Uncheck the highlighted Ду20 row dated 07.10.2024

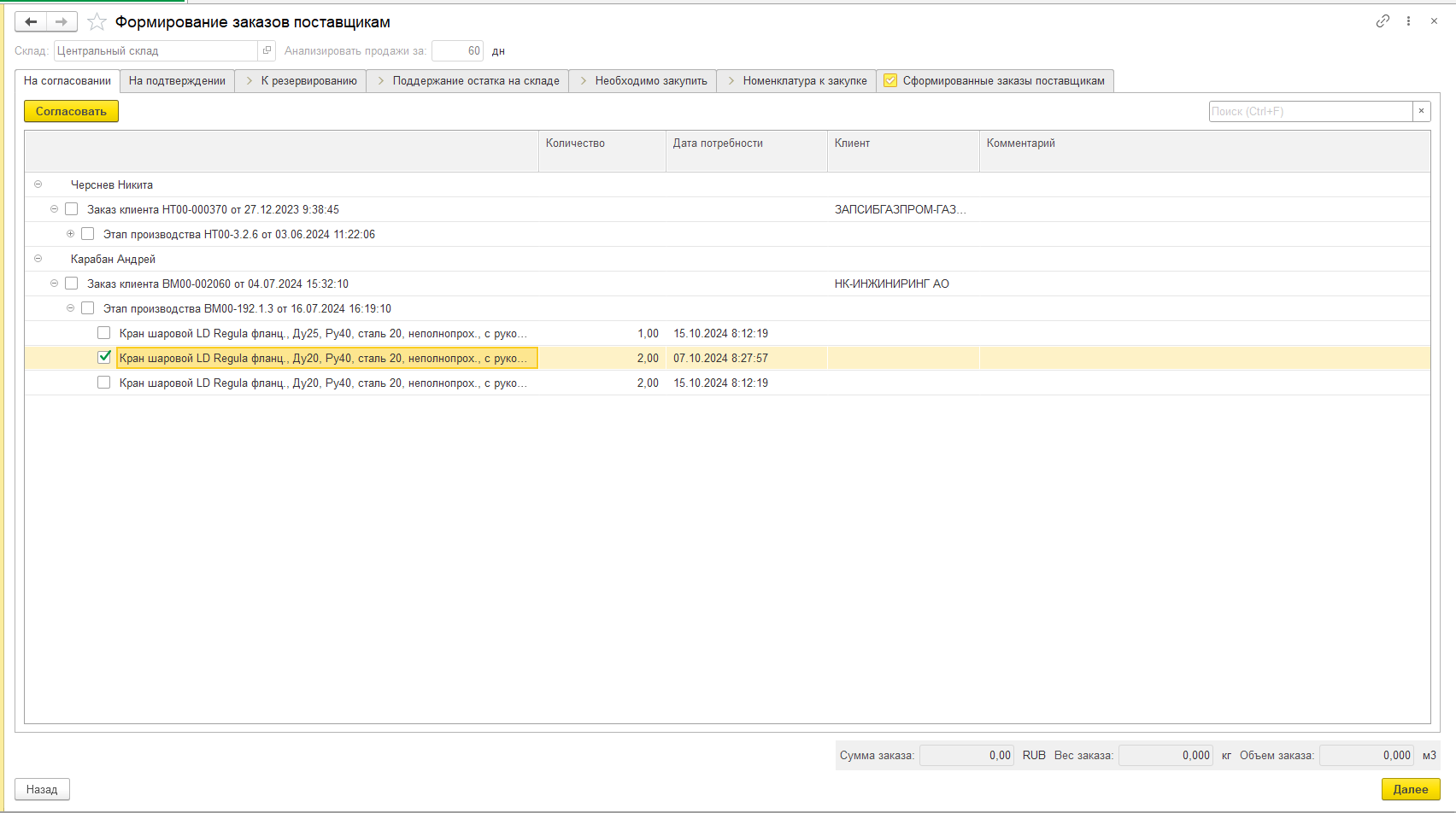(x=104, y=358)
